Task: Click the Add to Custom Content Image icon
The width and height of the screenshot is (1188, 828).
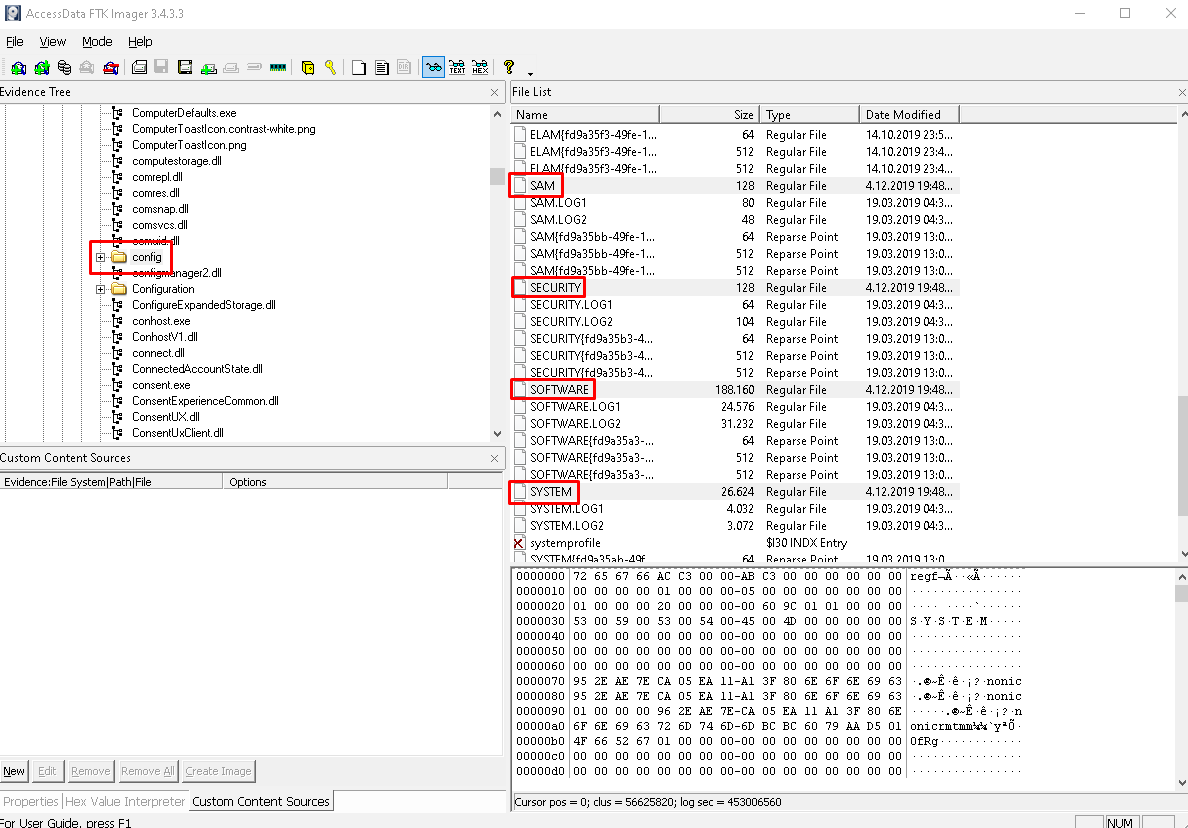Action: coord(208,67)
